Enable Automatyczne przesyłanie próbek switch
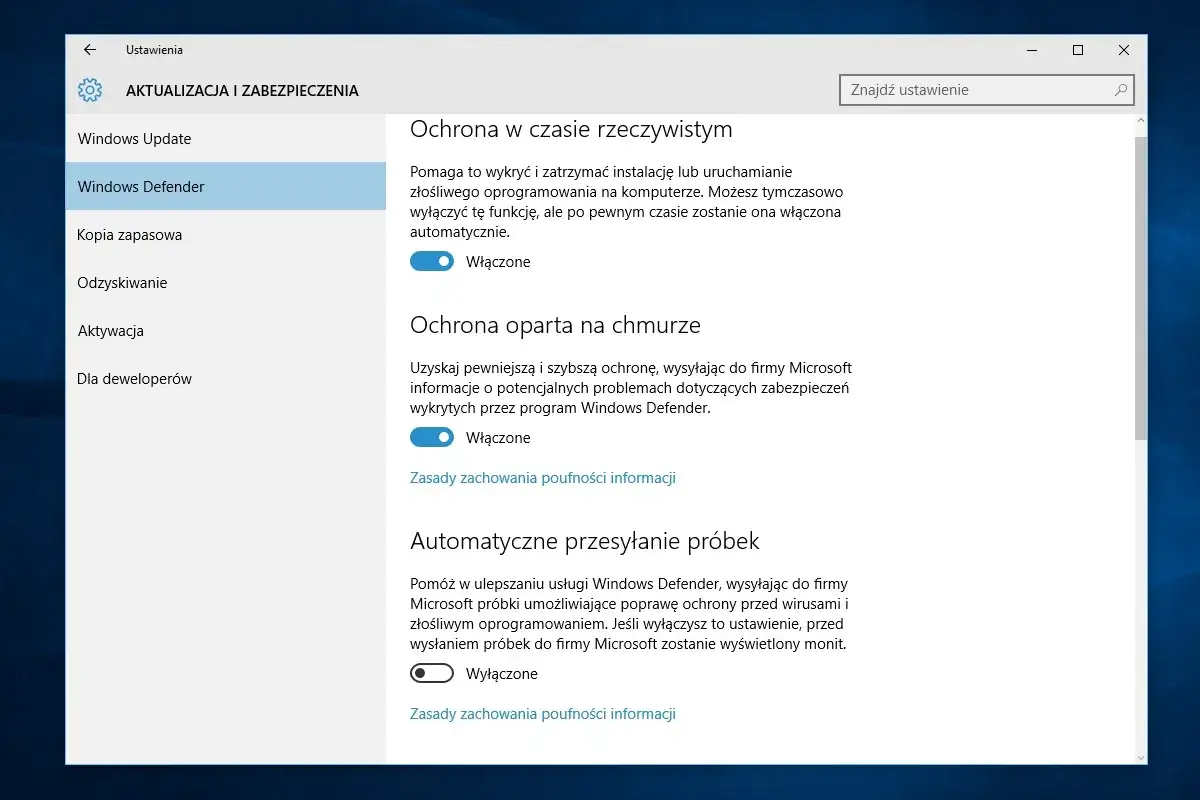Viewport: 1200px width, 800px height. point(432,674)
